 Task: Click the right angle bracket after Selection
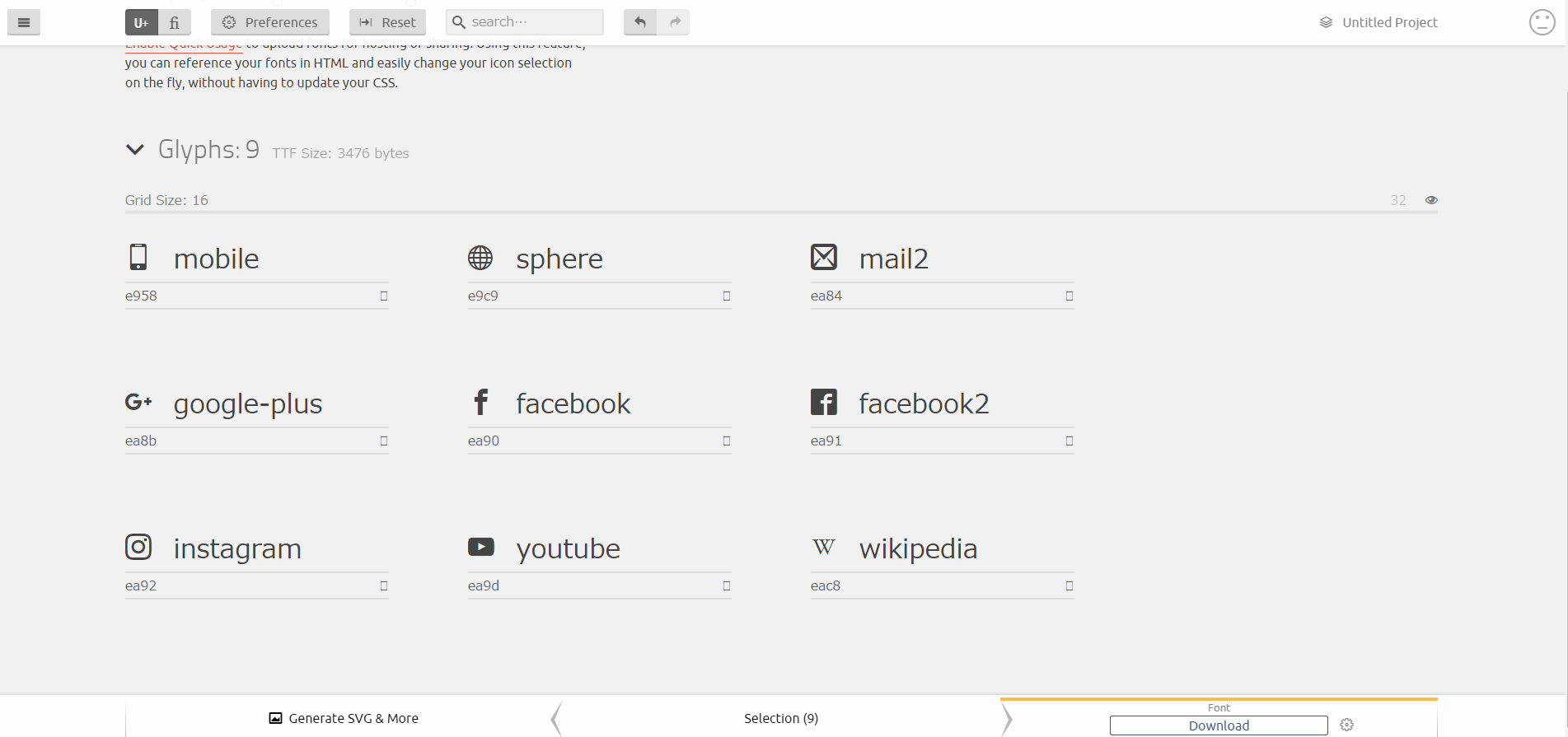[x=1007, y=718]
